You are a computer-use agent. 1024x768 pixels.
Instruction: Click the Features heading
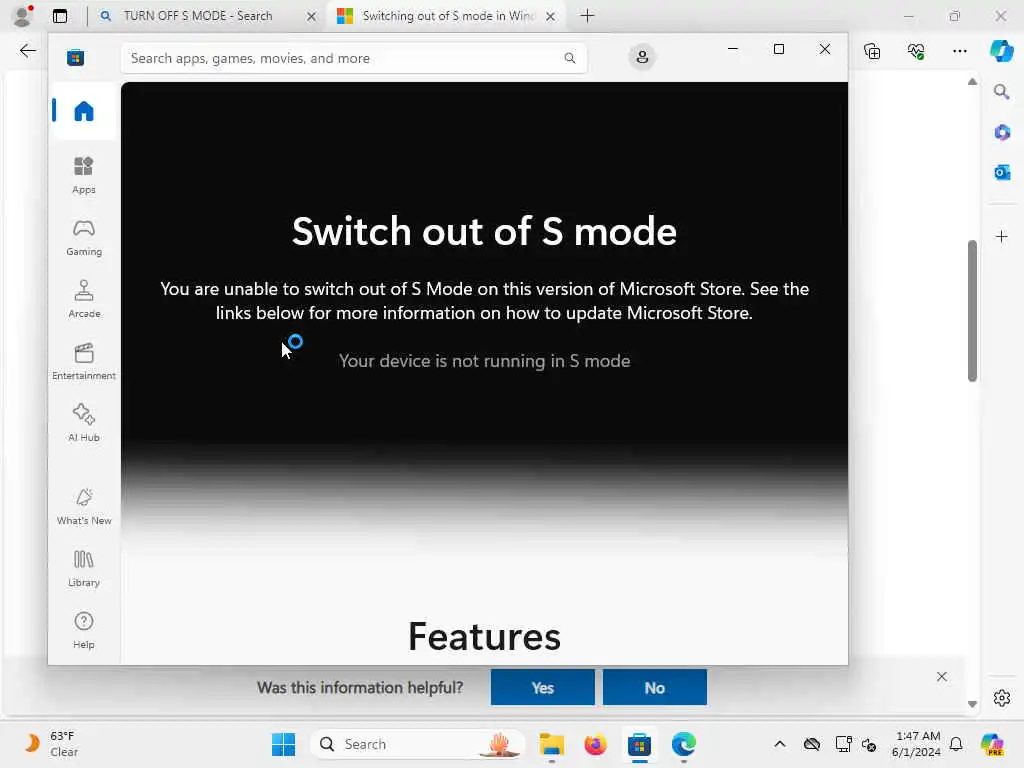tap(485, 637)
